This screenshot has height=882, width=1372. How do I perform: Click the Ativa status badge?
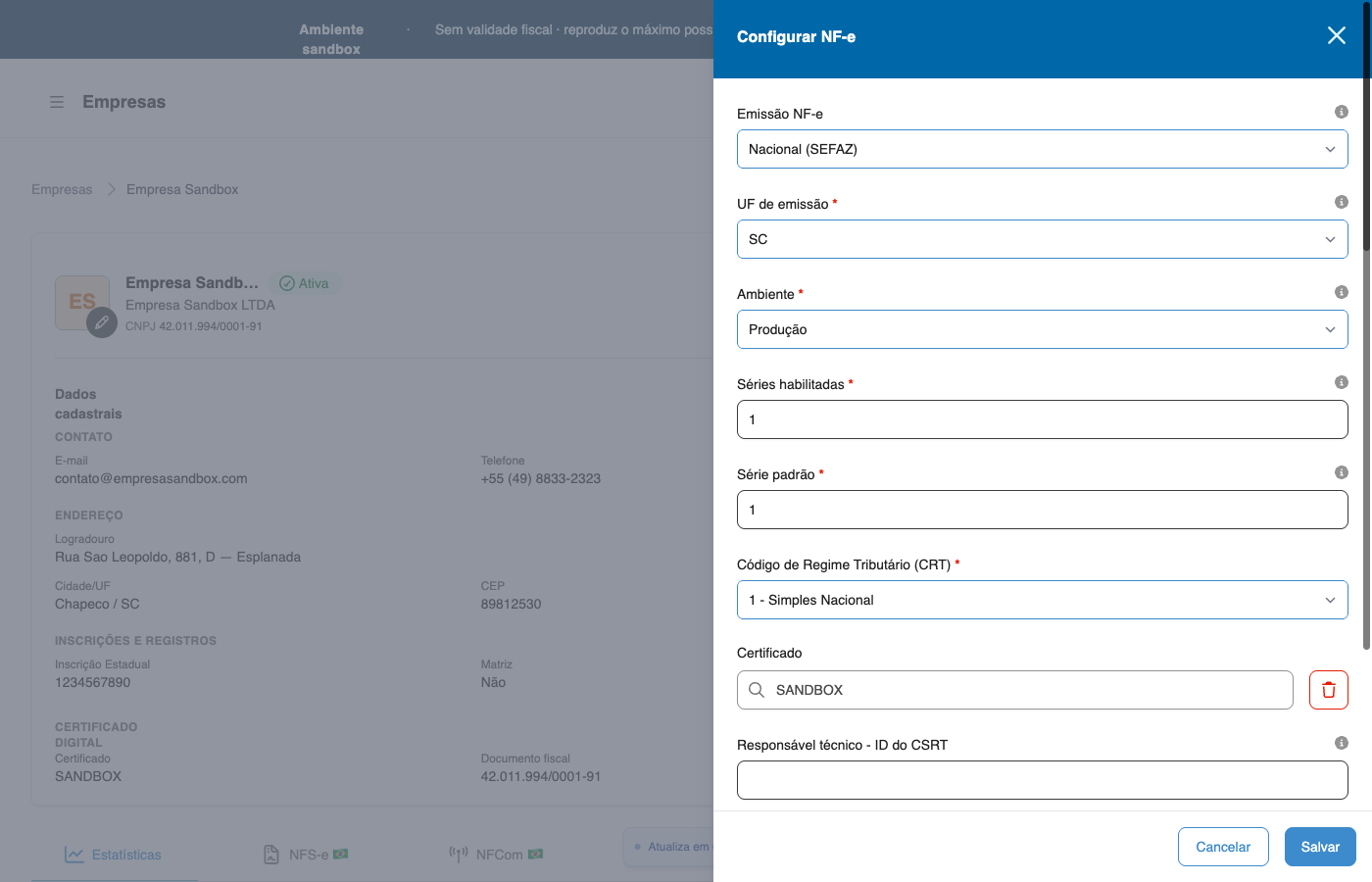(x=305, y=283)
